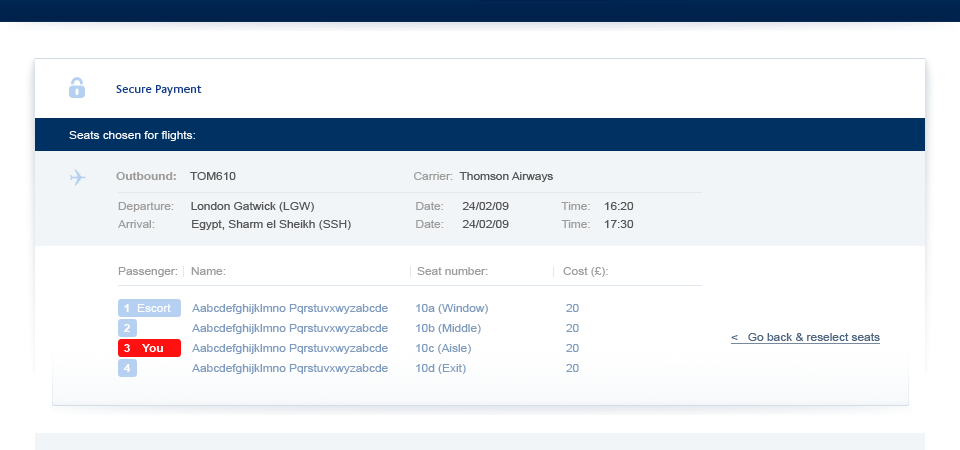
Task: Click London Gatwick (LGW) departure text
Action: 252,206
